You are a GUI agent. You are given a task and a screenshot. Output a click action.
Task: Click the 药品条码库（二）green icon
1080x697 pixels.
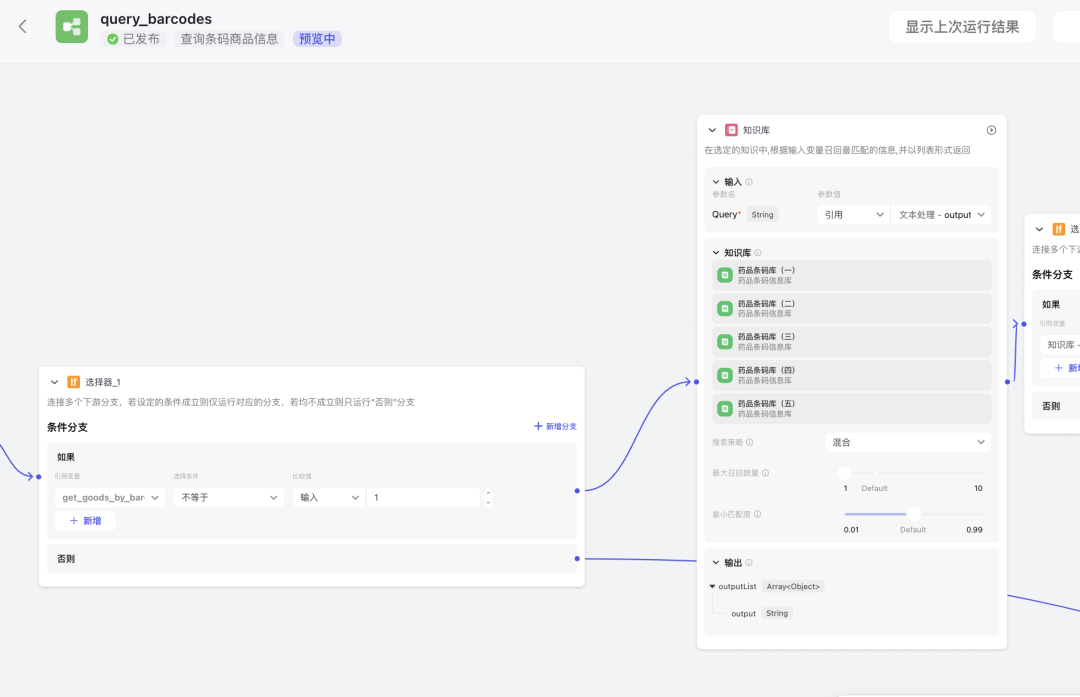(x=725, y=309)
